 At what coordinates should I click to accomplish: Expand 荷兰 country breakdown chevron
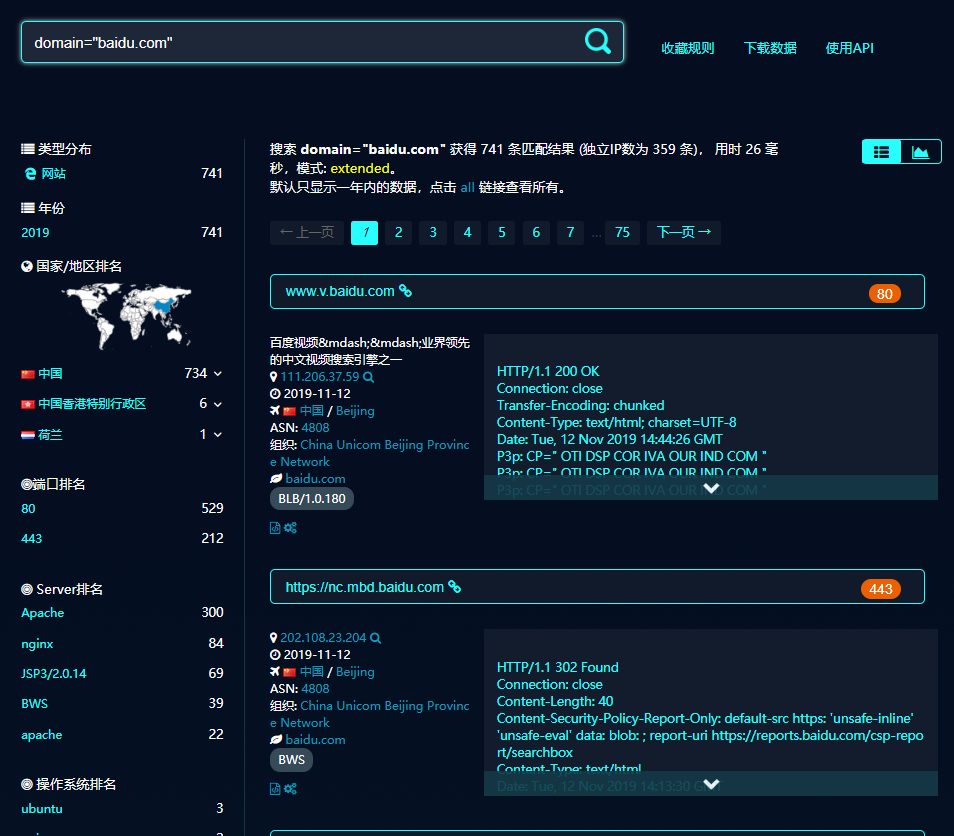click(218, 434)
